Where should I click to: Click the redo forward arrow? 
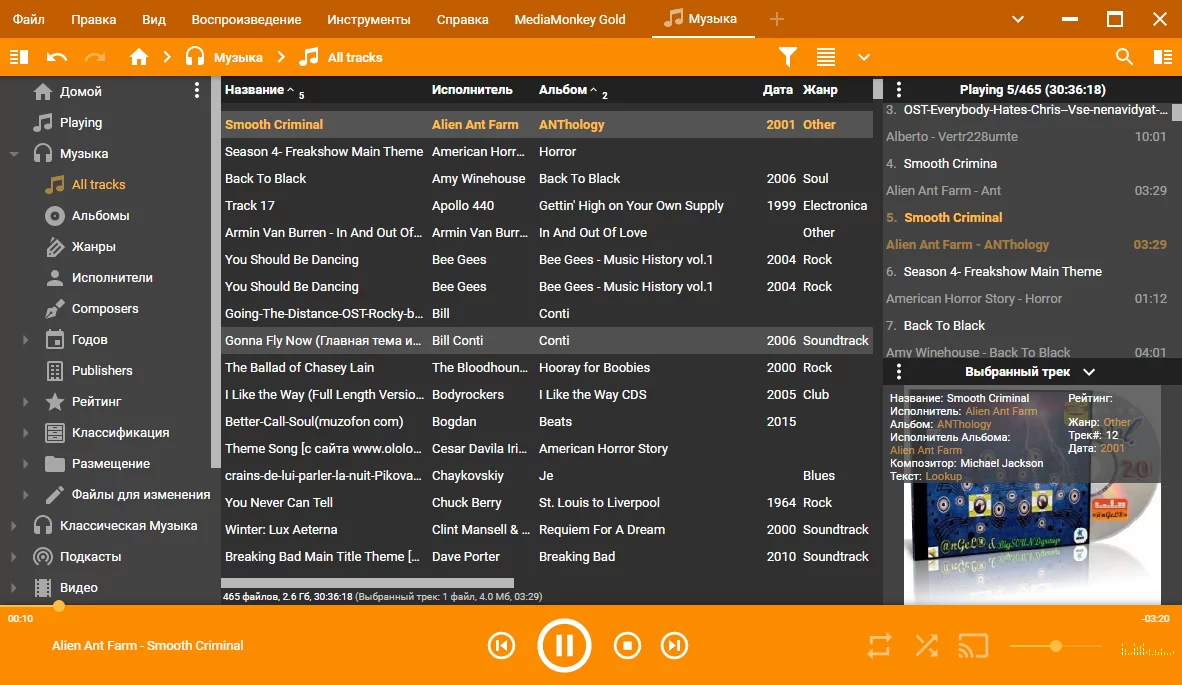[95, 57]
